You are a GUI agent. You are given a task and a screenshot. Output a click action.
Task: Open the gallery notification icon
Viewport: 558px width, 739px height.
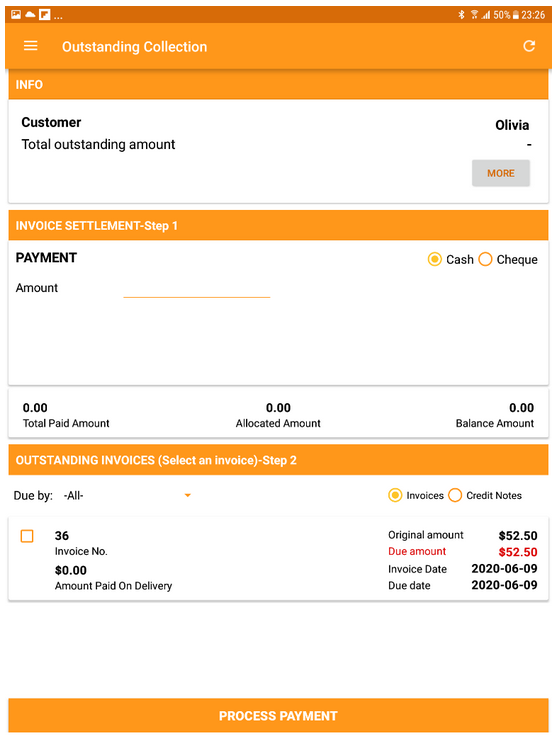(x=16, y=15)
